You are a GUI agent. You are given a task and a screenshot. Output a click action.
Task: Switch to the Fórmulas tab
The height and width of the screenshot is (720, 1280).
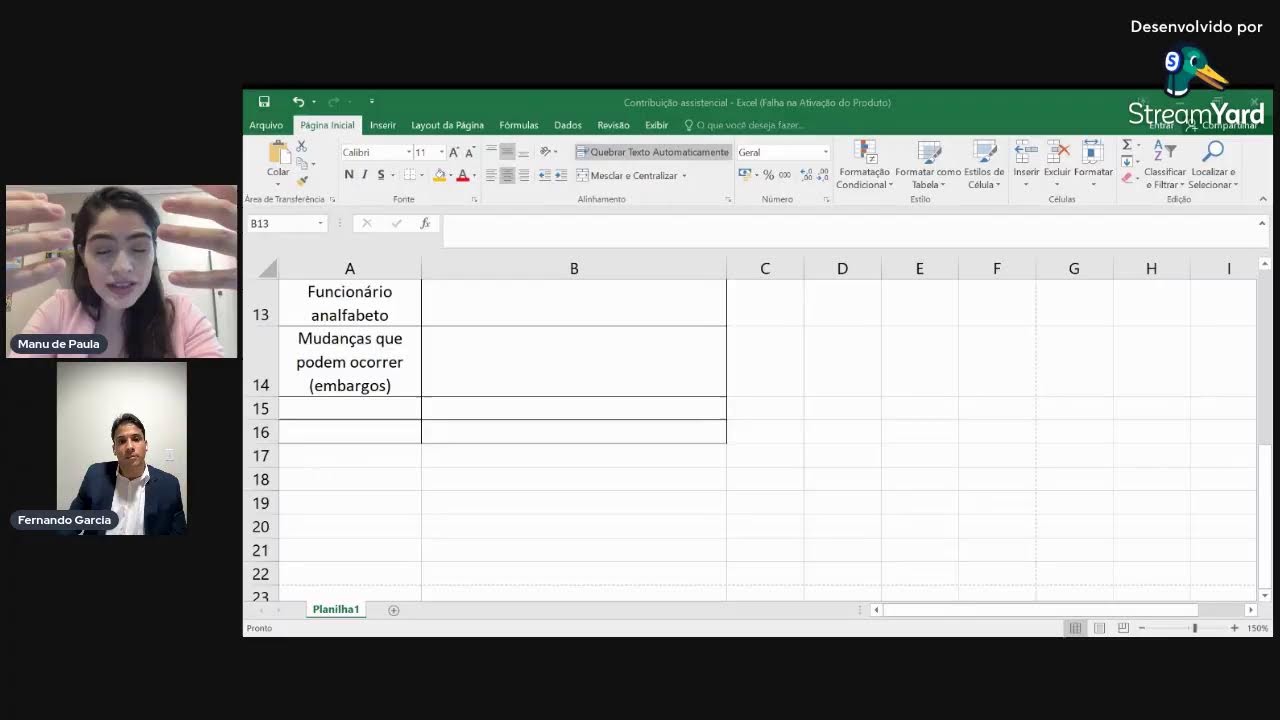[x=519, y=125]
